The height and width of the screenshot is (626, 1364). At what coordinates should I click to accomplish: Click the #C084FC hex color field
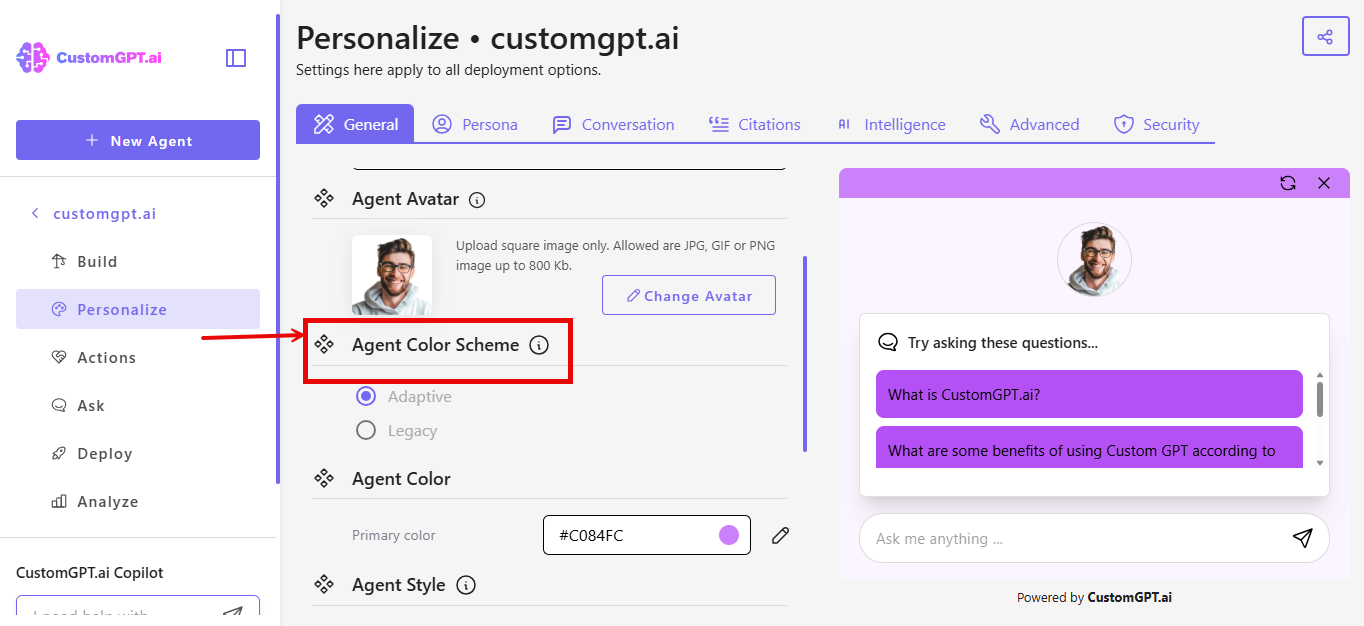(647, 535)
